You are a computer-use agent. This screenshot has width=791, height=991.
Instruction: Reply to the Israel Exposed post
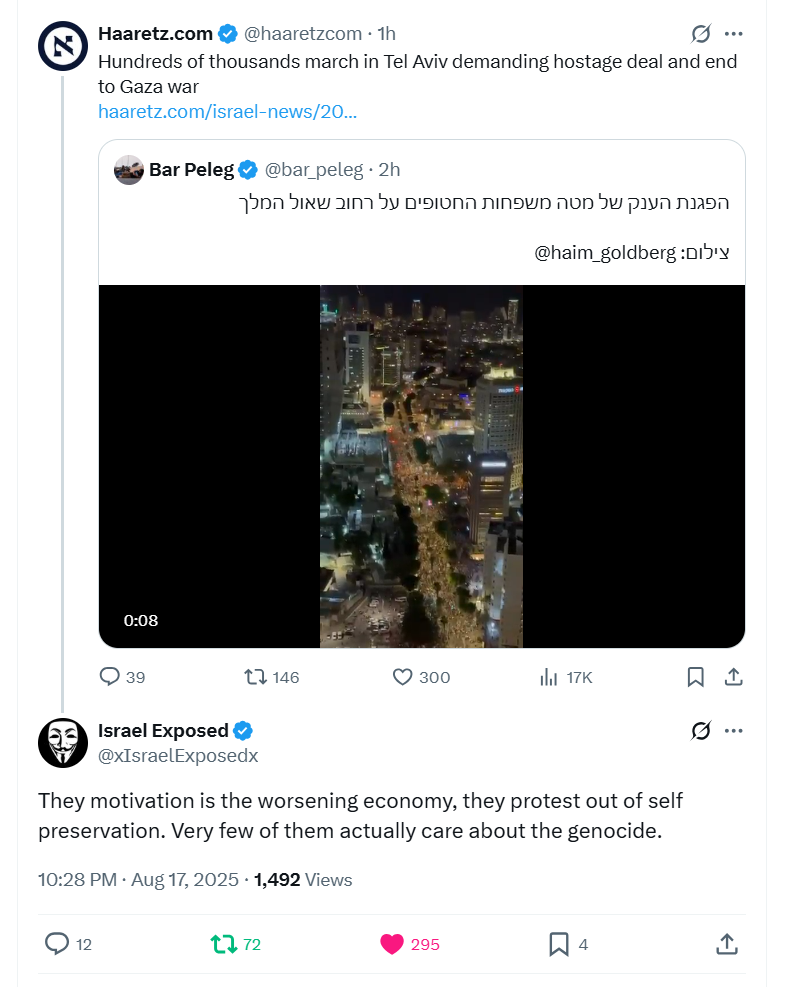pyautogui.click(x=58, y=944)
